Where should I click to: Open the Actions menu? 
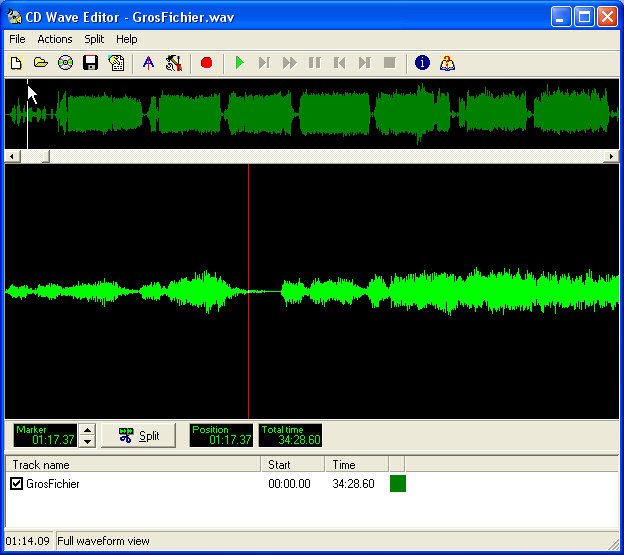coord(55,39)
